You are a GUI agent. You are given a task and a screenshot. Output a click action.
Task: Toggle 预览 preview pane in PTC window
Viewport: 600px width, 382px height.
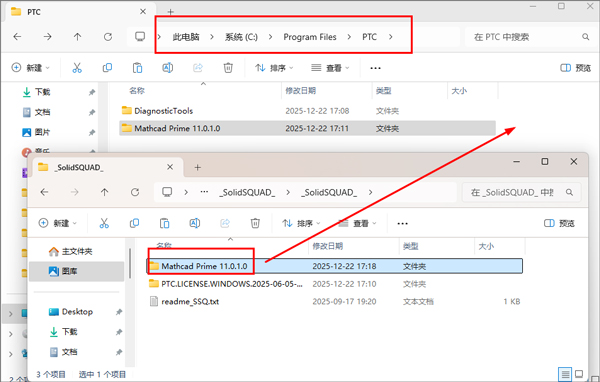pyautogui.click(x=576, y=68)
